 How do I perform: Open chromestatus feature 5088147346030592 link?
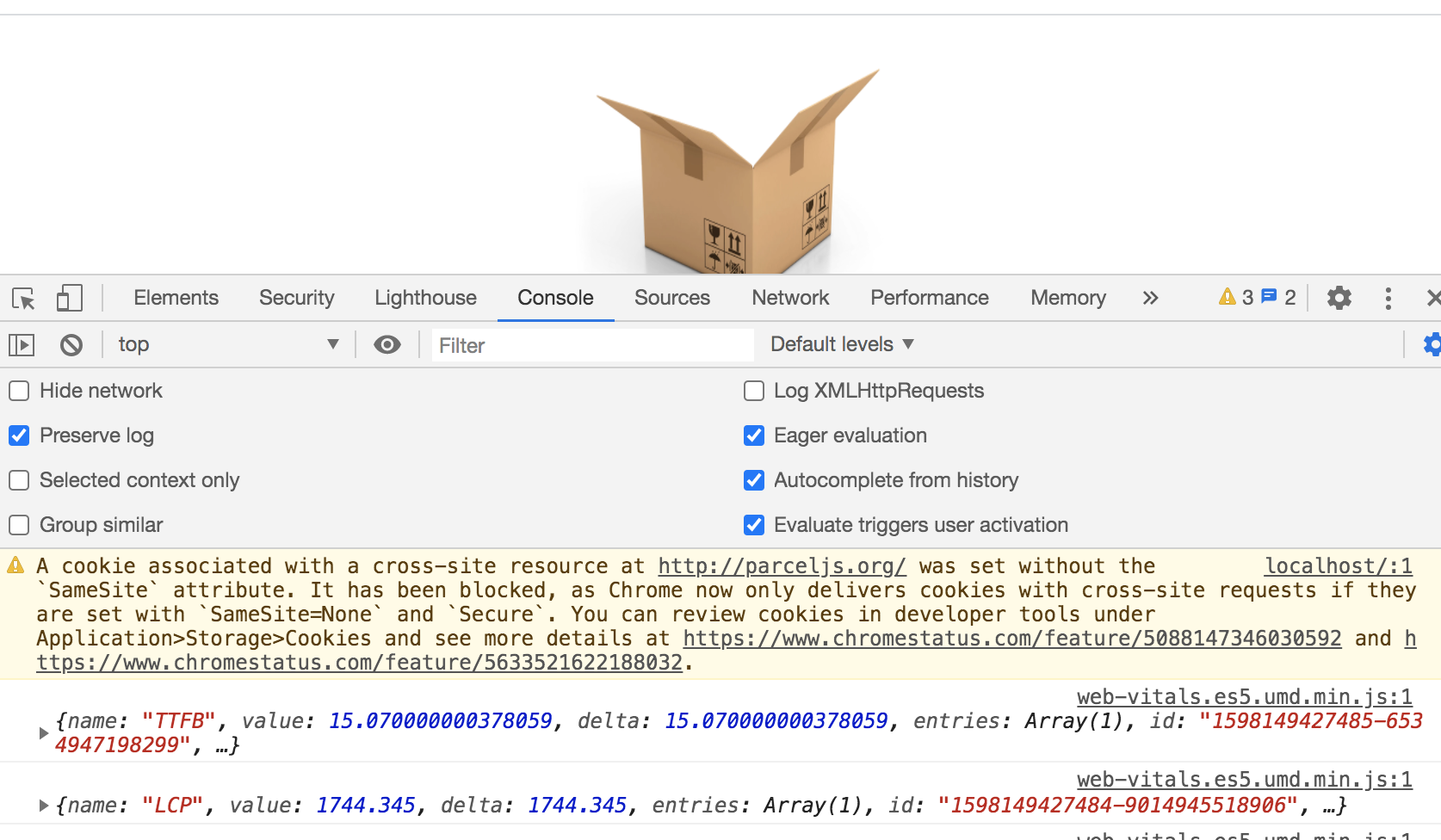[x=1012, y=639]
